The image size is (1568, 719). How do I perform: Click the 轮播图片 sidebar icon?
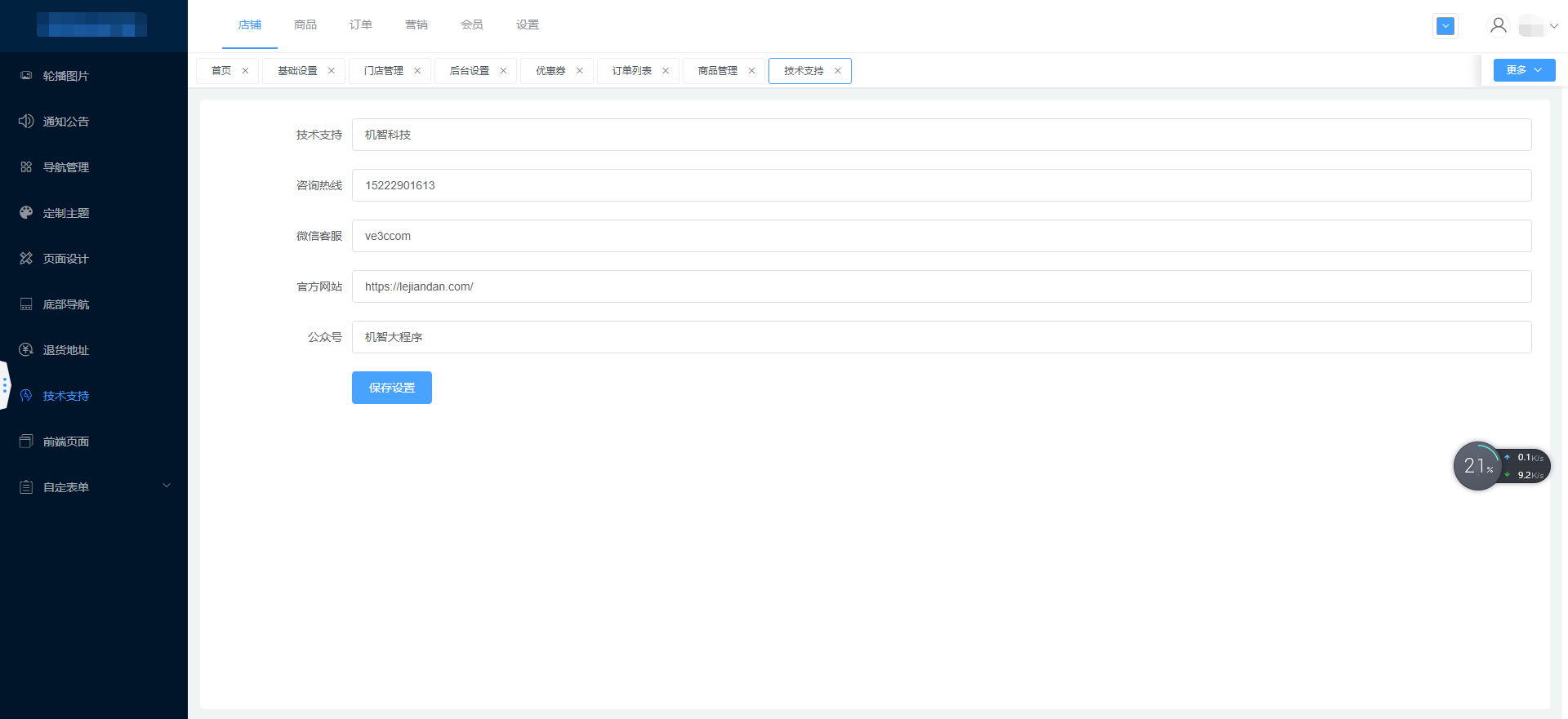coord(26,75)
